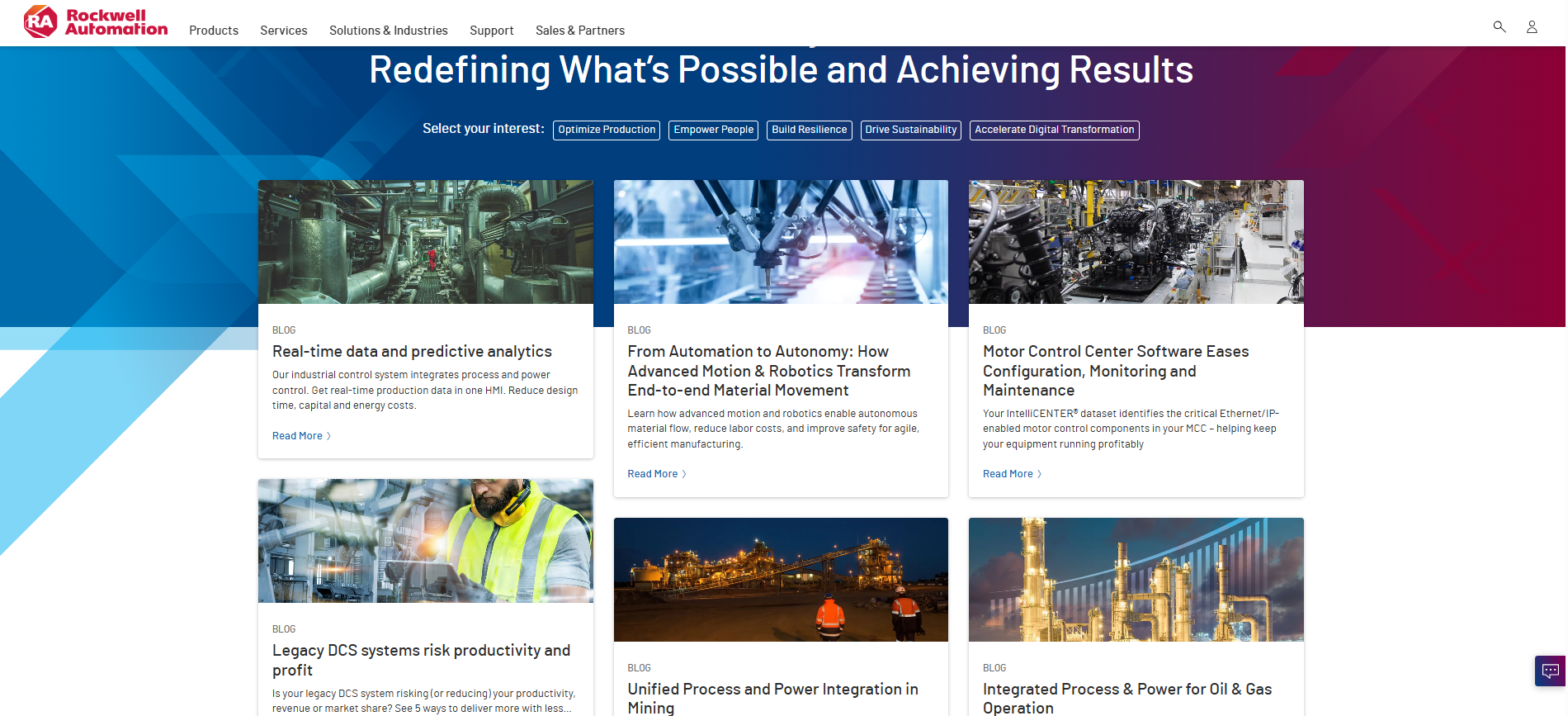Open the Products menu
The width and height of the screenshot is (1568, 716).
214,31
